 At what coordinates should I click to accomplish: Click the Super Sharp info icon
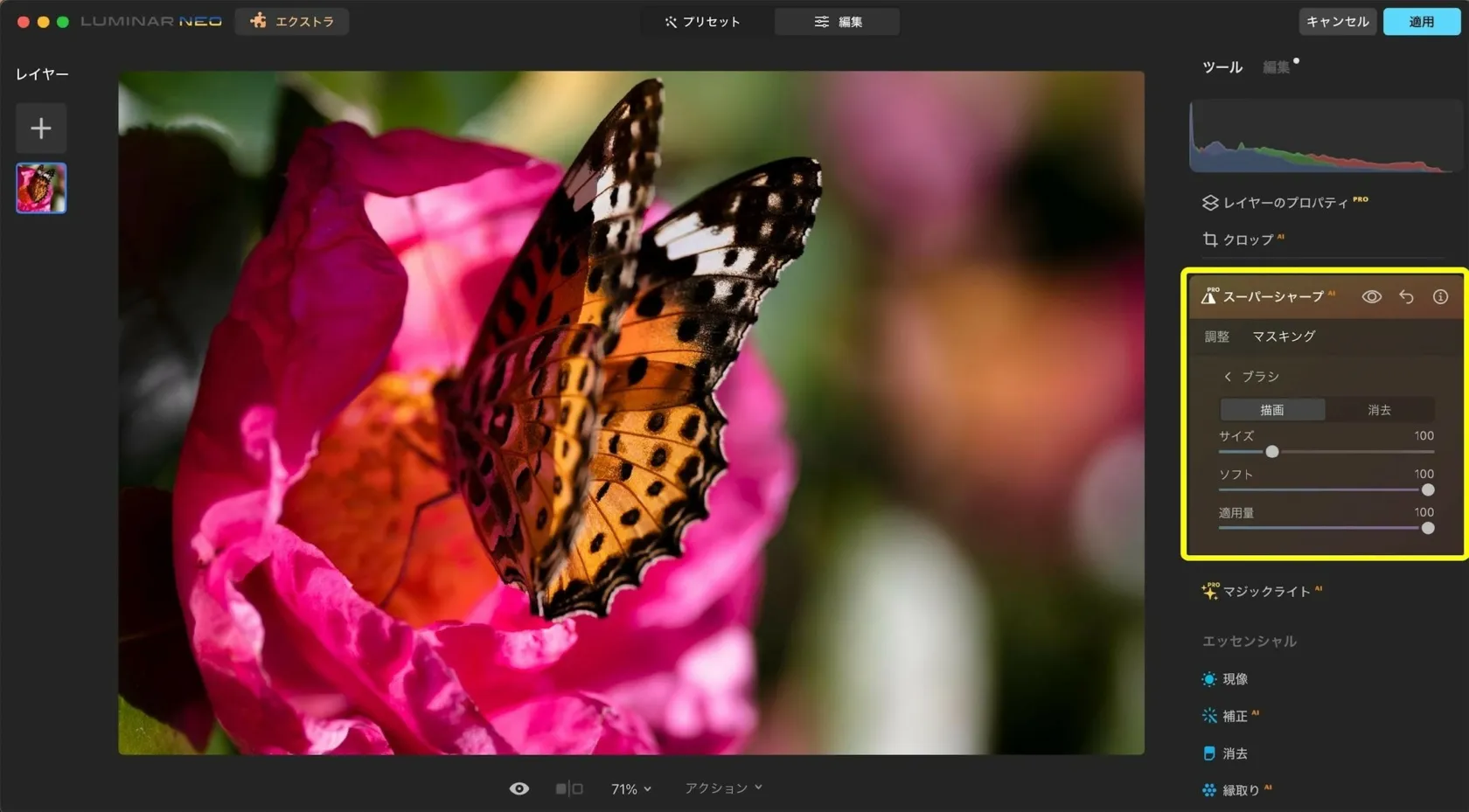1440,297
